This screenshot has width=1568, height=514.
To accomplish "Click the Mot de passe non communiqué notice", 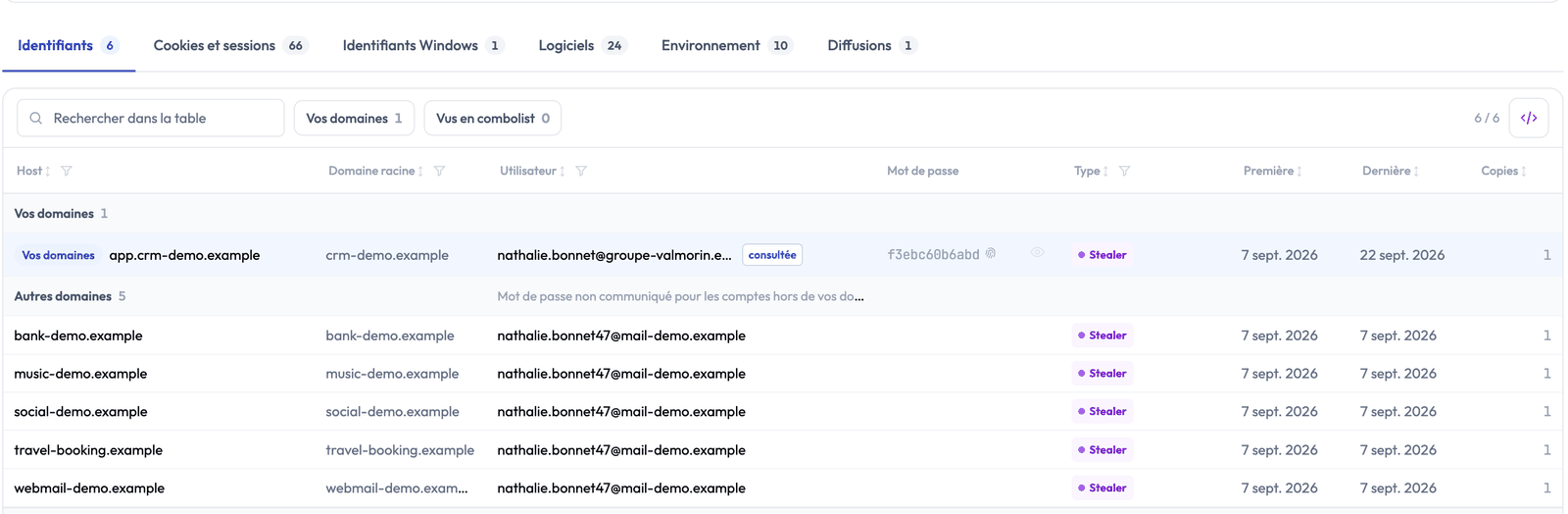I will coord(680,296).
